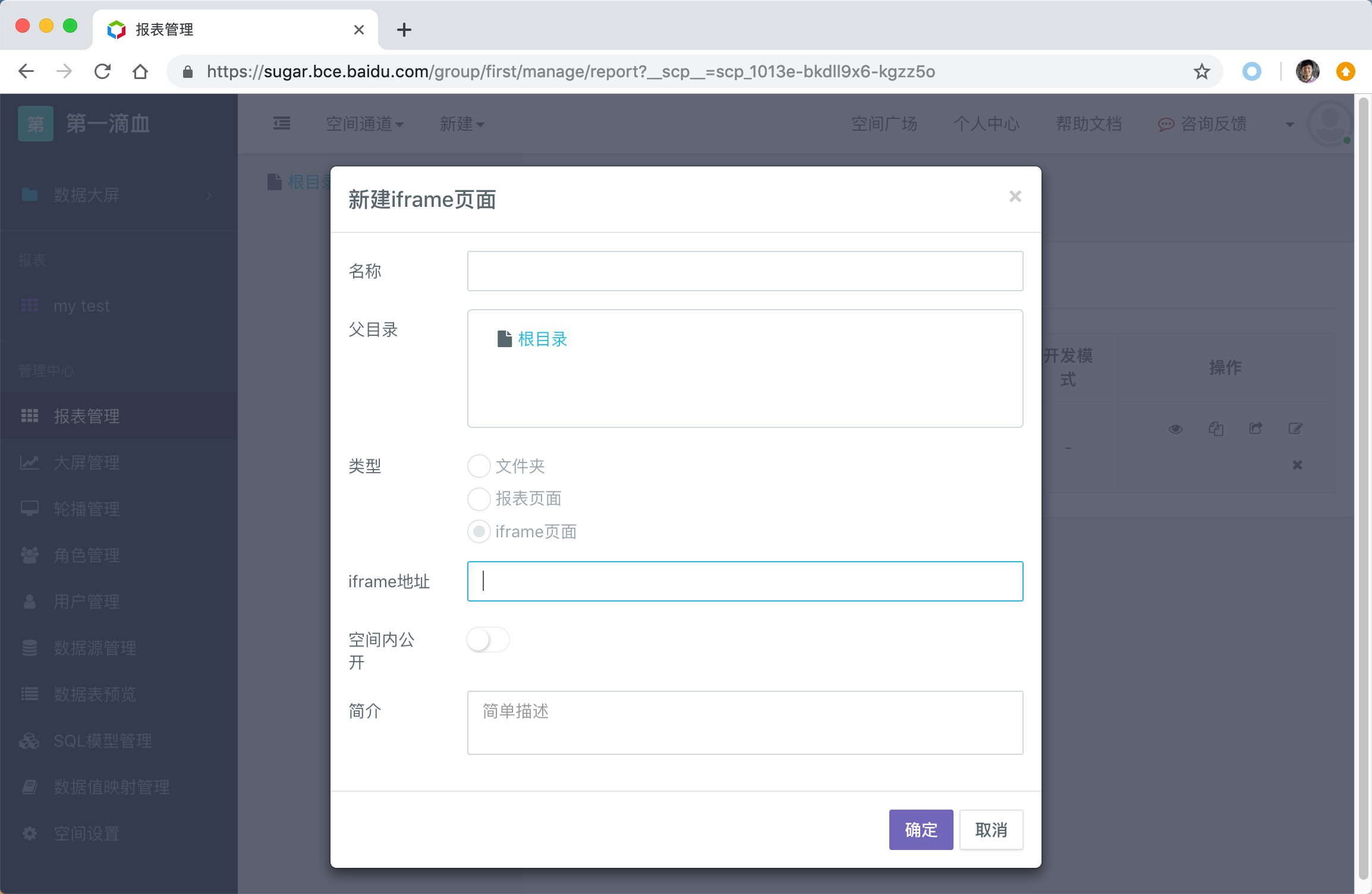
Task: Close the 新建iframe页面 dialog with the X
Action: point(1015,197)
